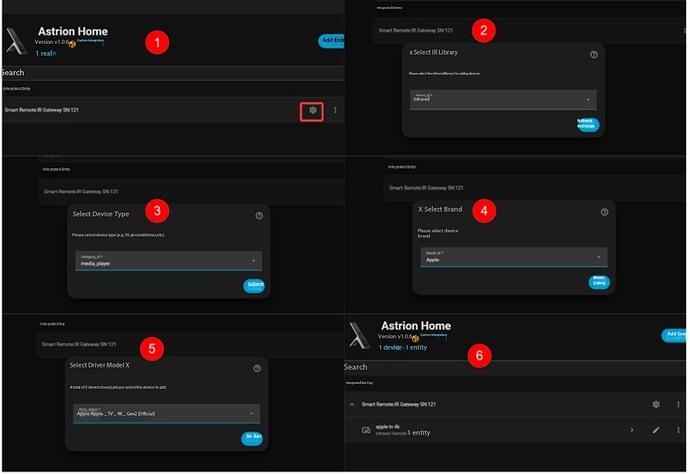Click blue submit button in Select Driver Model dialog
690x474 pixels.
tap(252, 437)
